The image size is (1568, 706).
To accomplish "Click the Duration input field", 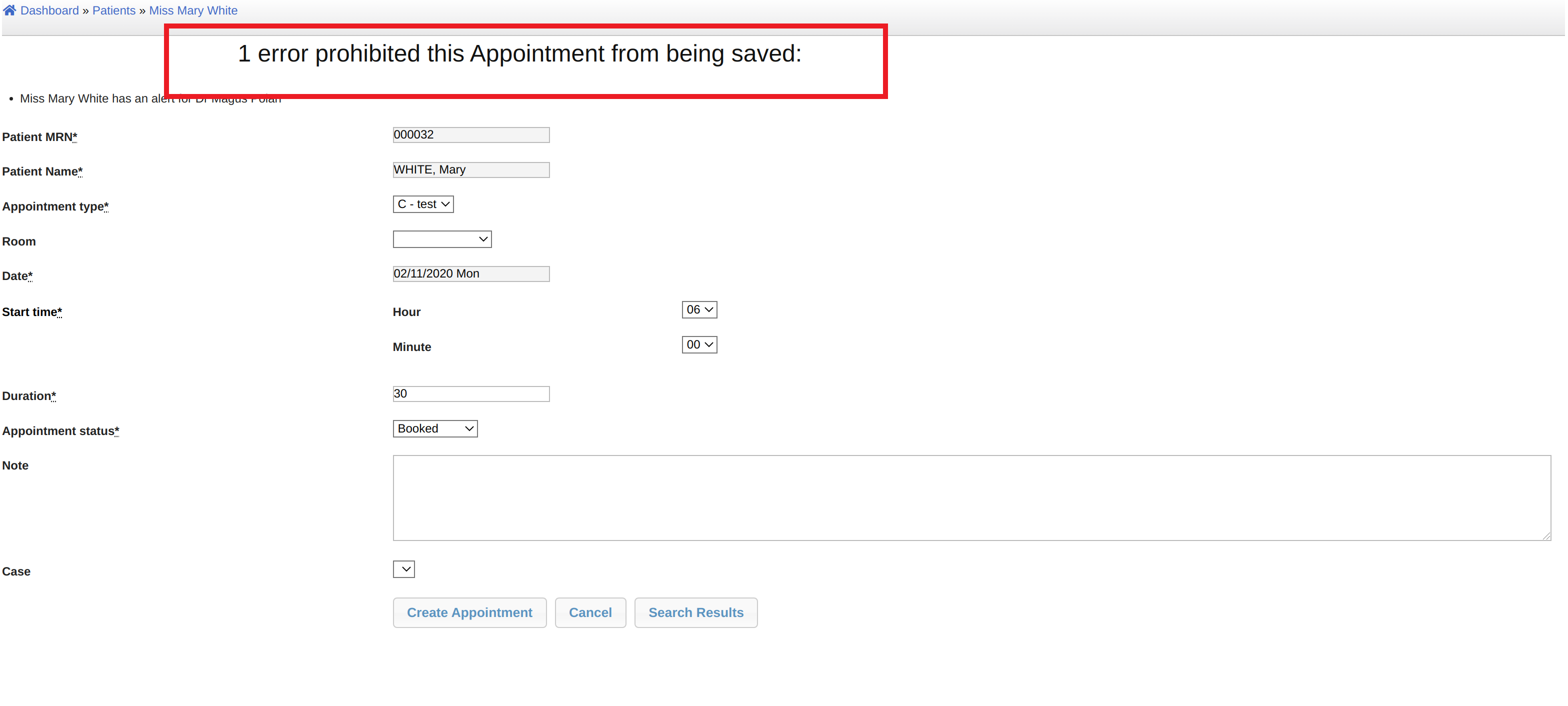I will click(470, 394).
